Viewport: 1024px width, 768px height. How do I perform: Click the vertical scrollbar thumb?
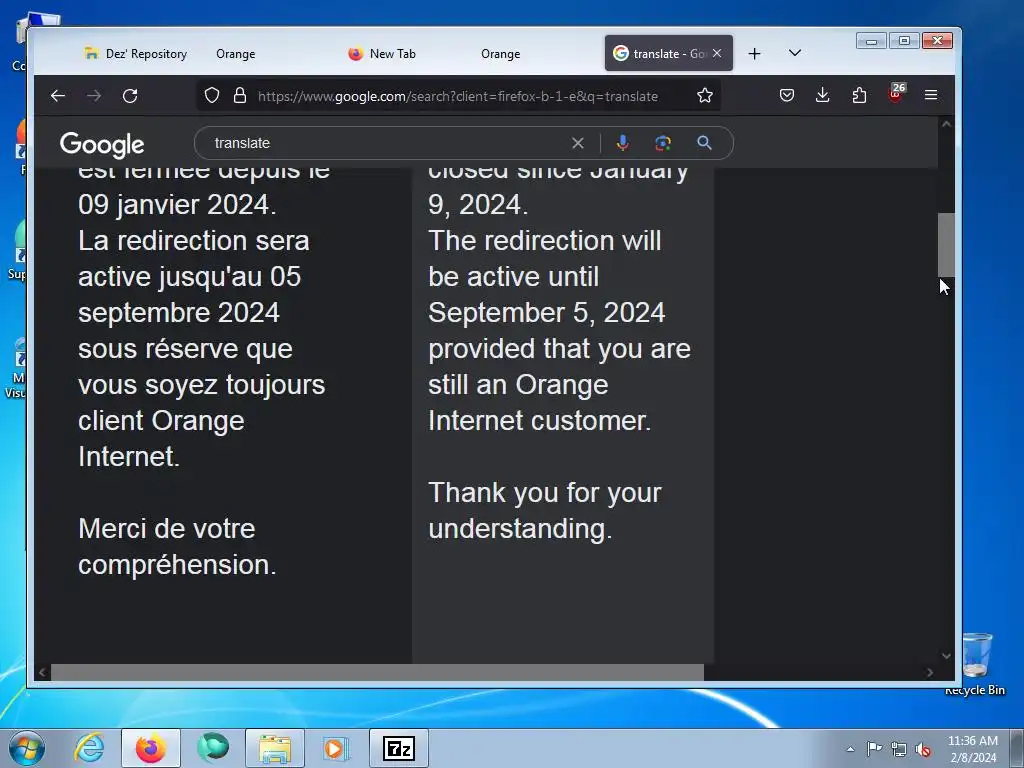pyautogui.click(x=946, y=245)
